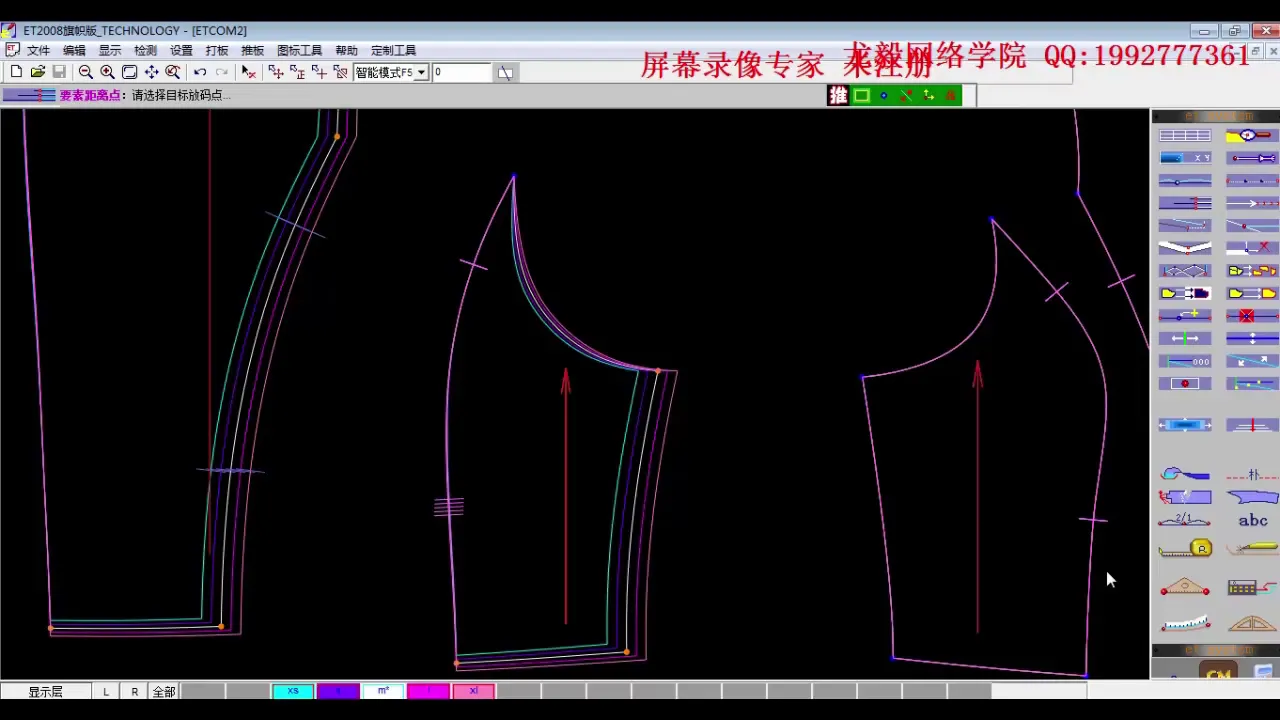The height and width of the screenshot is (720, 1280).
Task: Select the red square center point tool
Action: (1252, 316)
